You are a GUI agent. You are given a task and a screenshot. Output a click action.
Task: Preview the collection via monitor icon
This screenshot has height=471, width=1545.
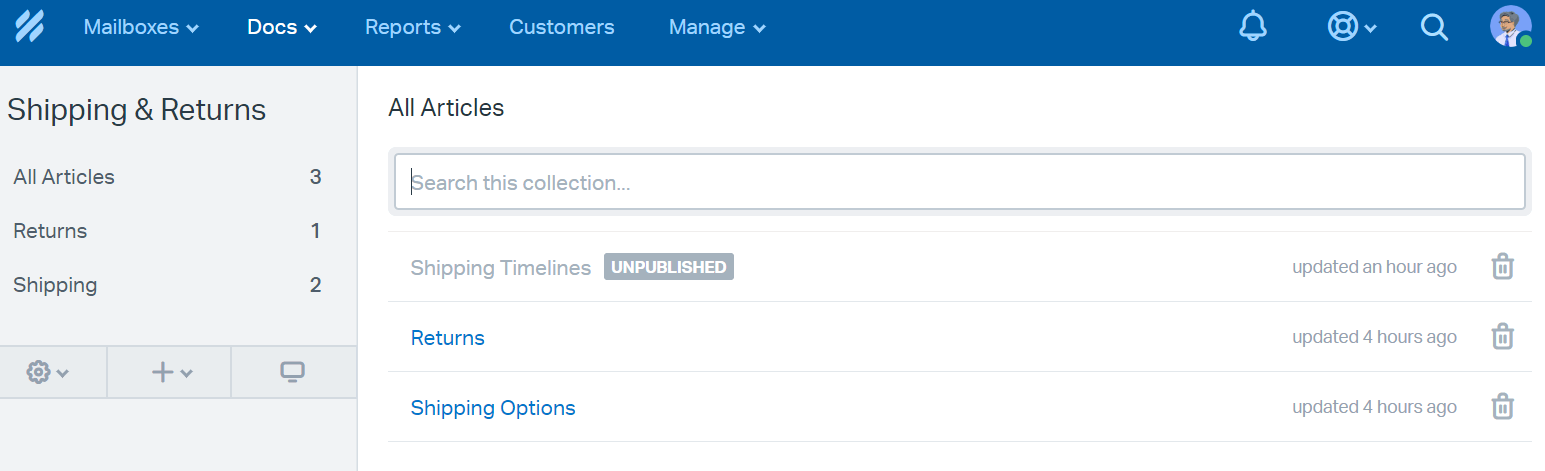point(292,373)
